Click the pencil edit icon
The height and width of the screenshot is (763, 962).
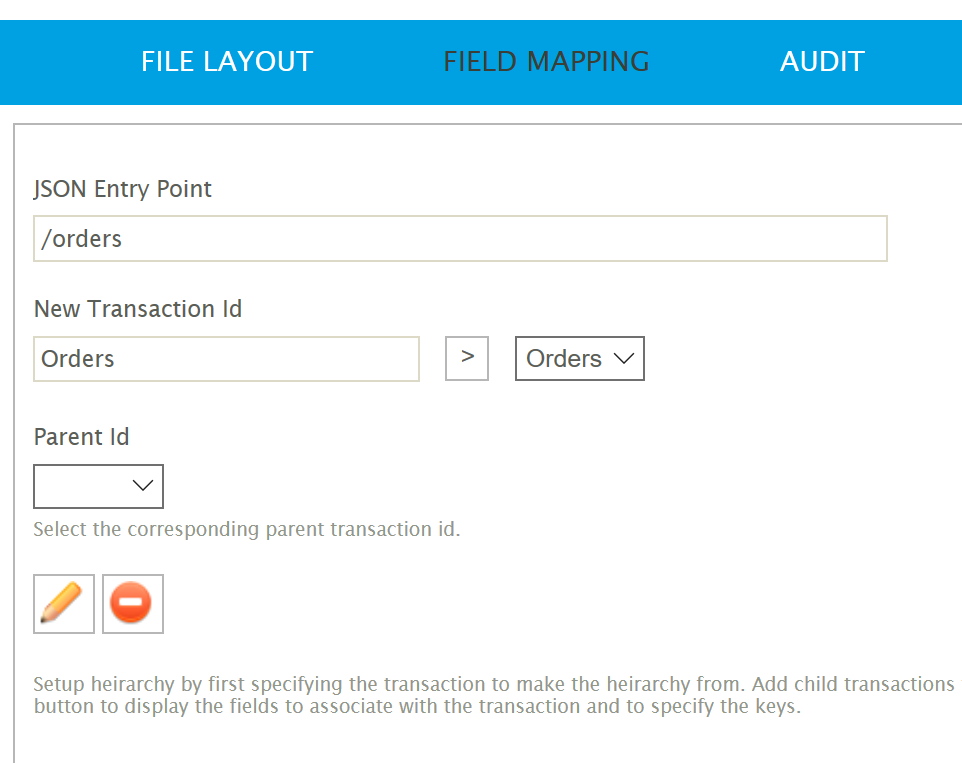[64, 603]
